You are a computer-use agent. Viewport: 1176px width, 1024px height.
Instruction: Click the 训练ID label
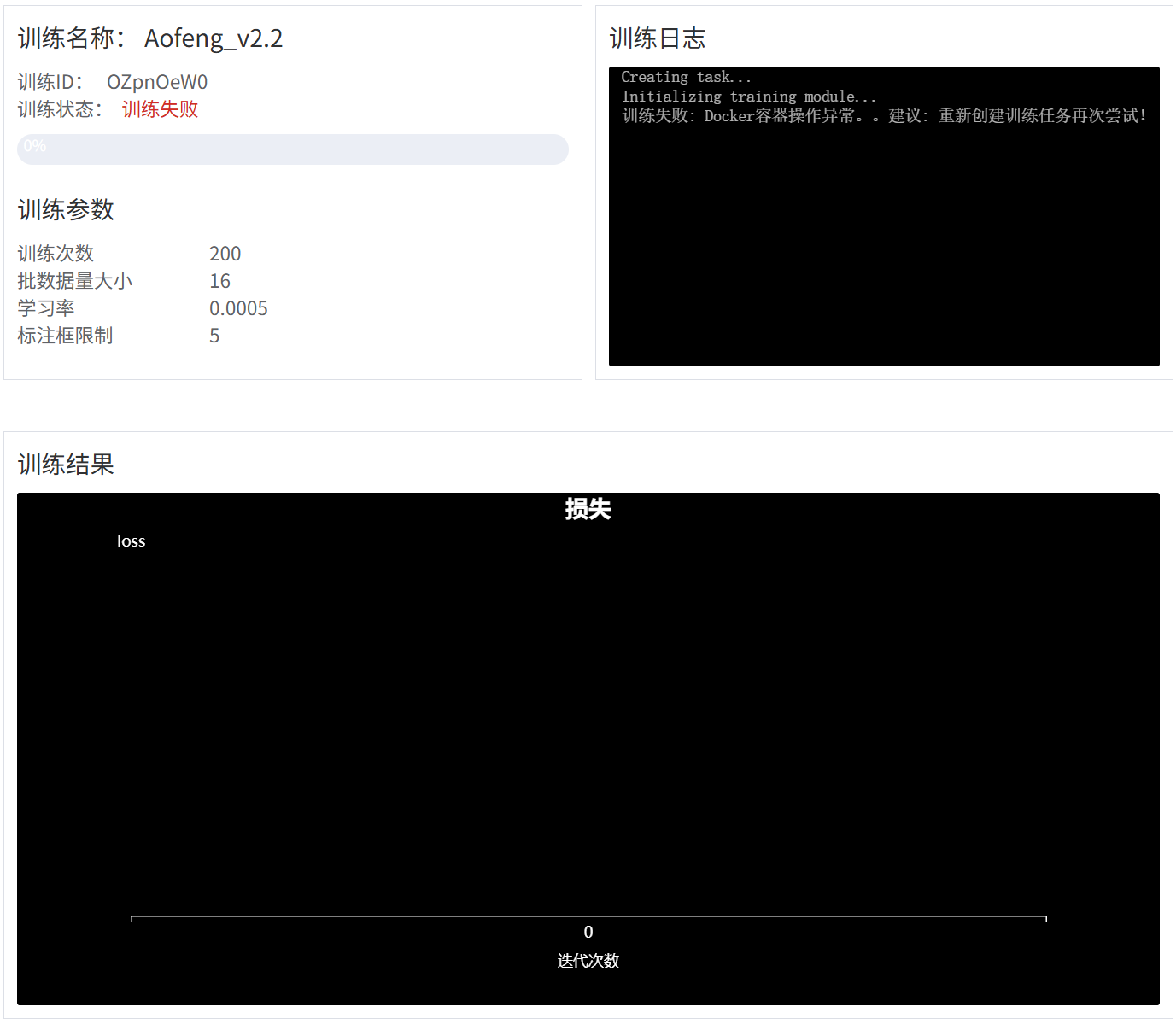pos(50,82)
